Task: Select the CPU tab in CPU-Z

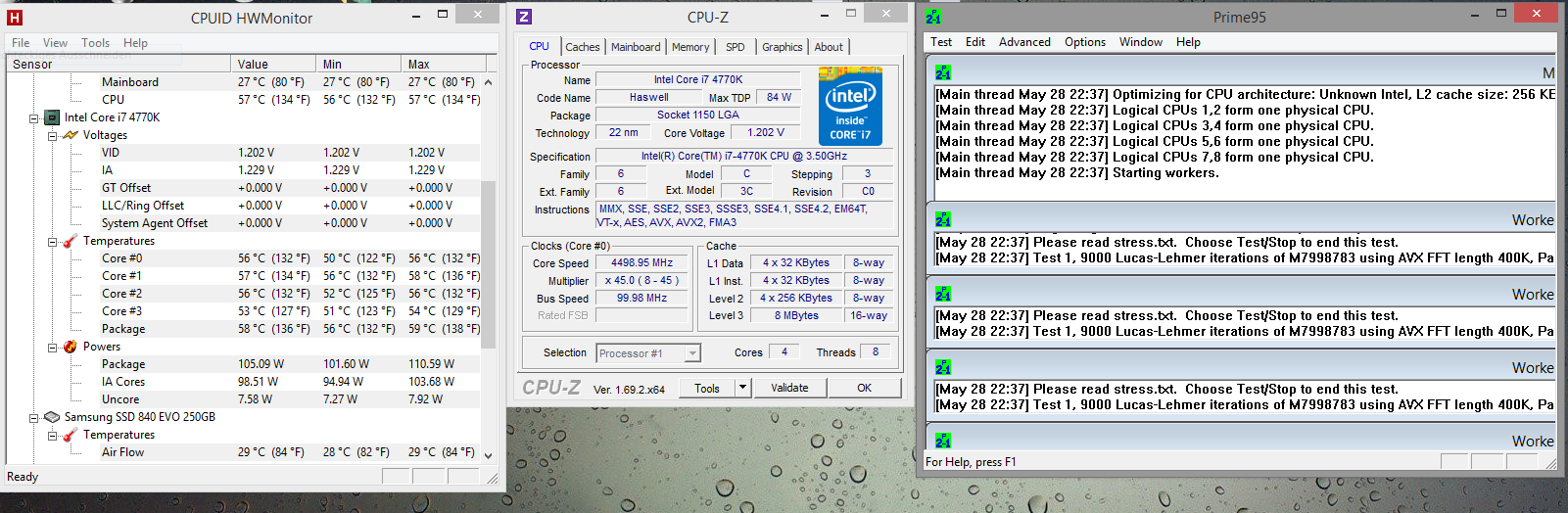Action: click(x=539, y=46)
